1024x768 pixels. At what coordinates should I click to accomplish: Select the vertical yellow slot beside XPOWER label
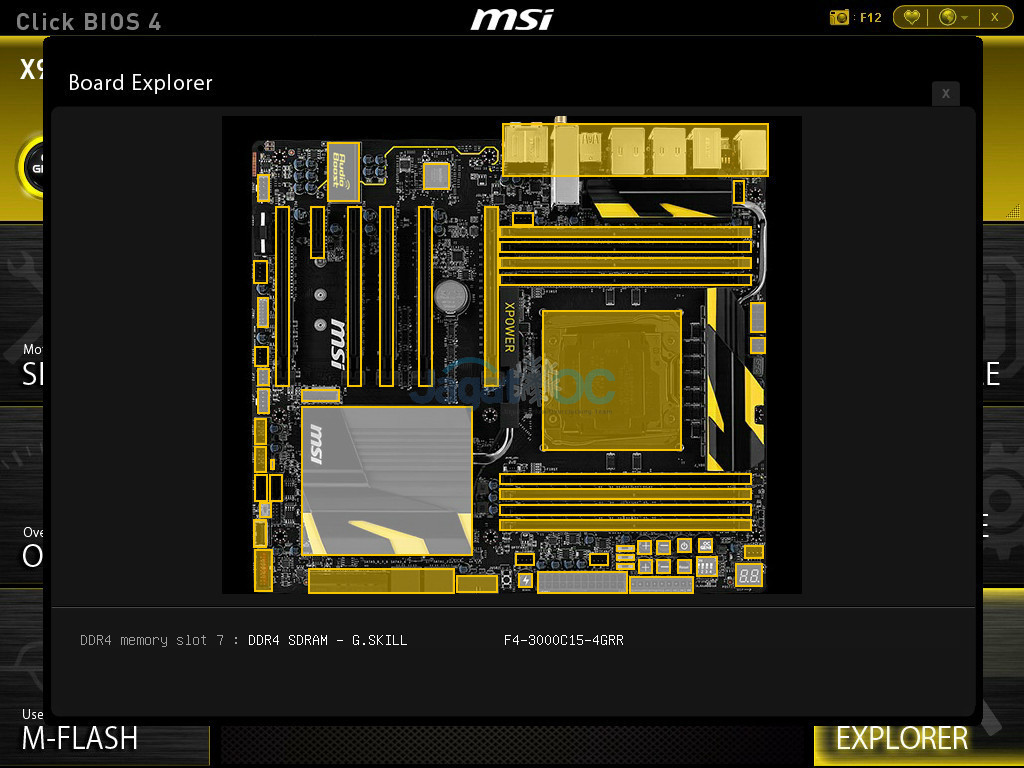[x=491, y=296]
